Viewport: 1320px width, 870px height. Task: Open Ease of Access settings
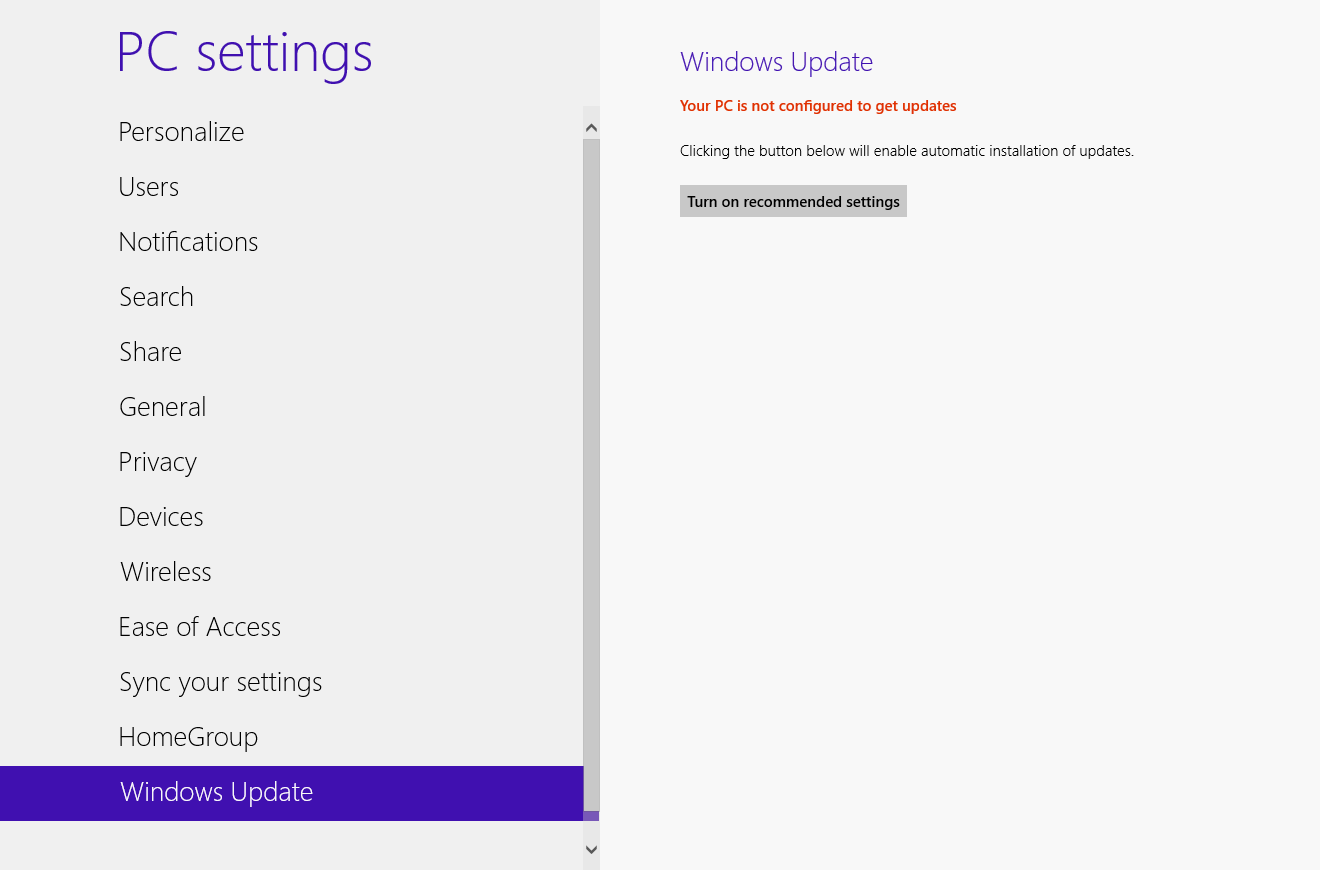click(x=291, y=627)
